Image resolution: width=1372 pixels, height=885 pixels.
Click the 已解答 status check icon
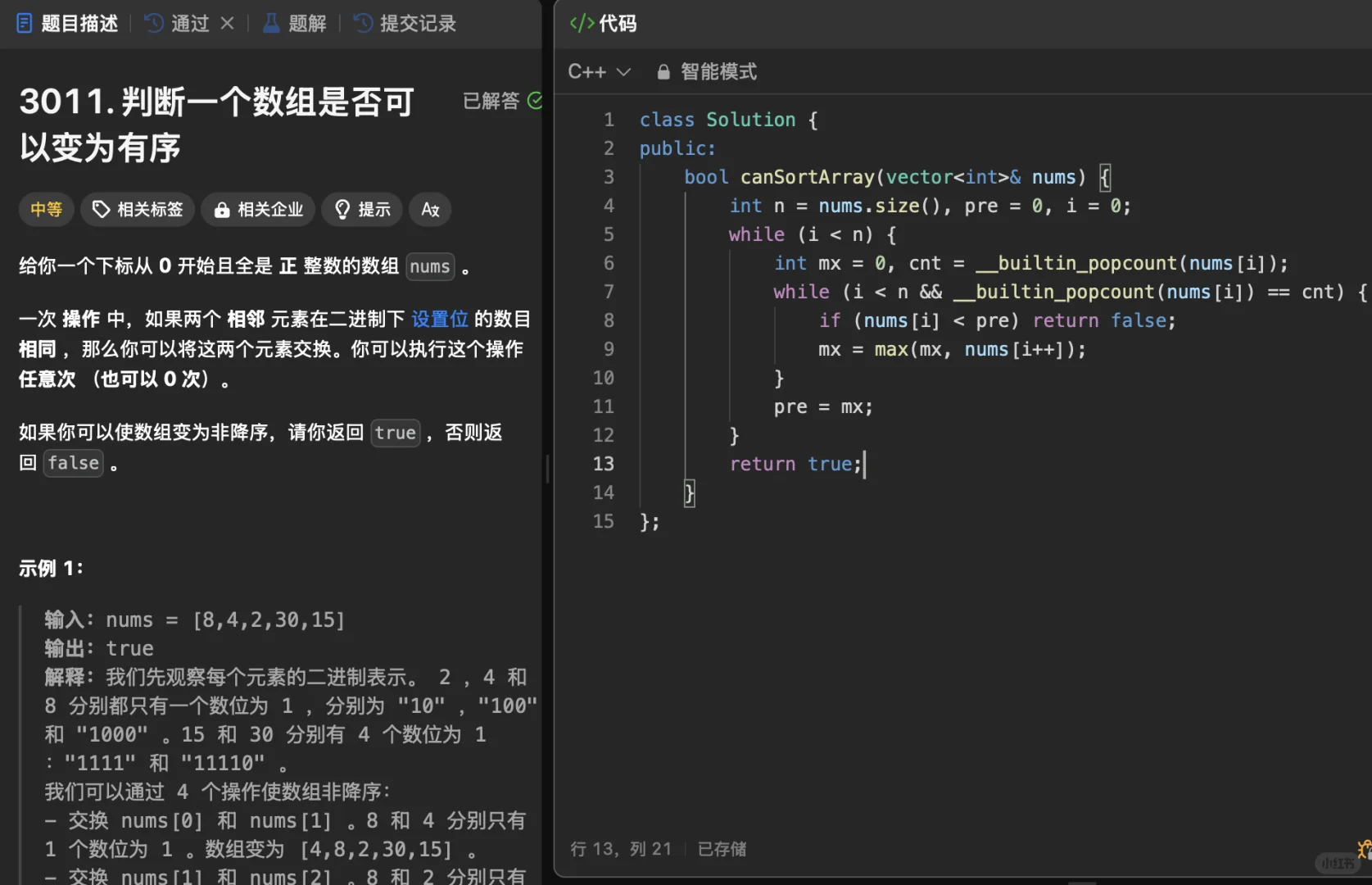coord(535,101)
